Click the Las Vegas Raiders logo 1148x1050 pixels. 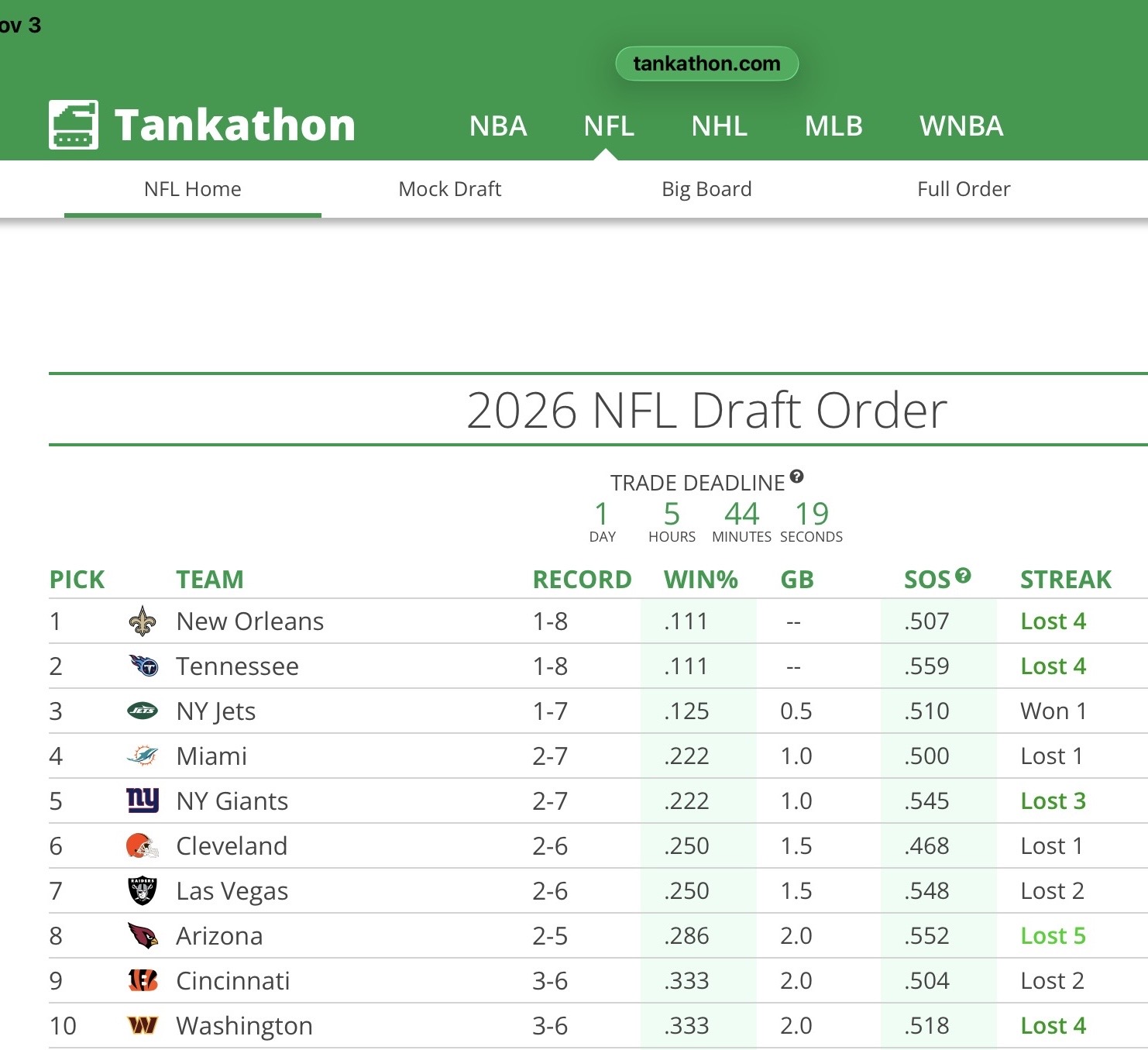(143, 891)
